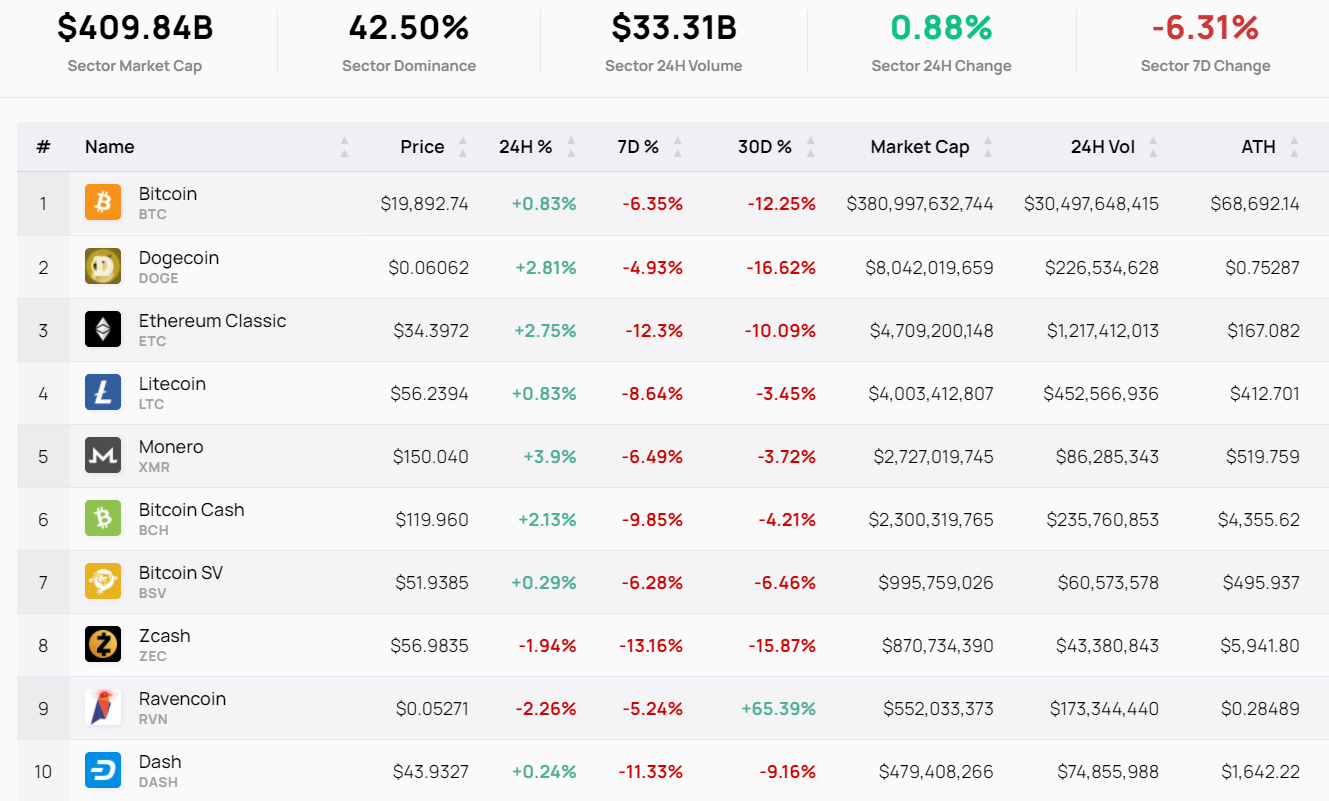Open the Ravencoin name link
Viewport: 1329px width, 801px height.
pyautogui.click(x=183, y=699)
